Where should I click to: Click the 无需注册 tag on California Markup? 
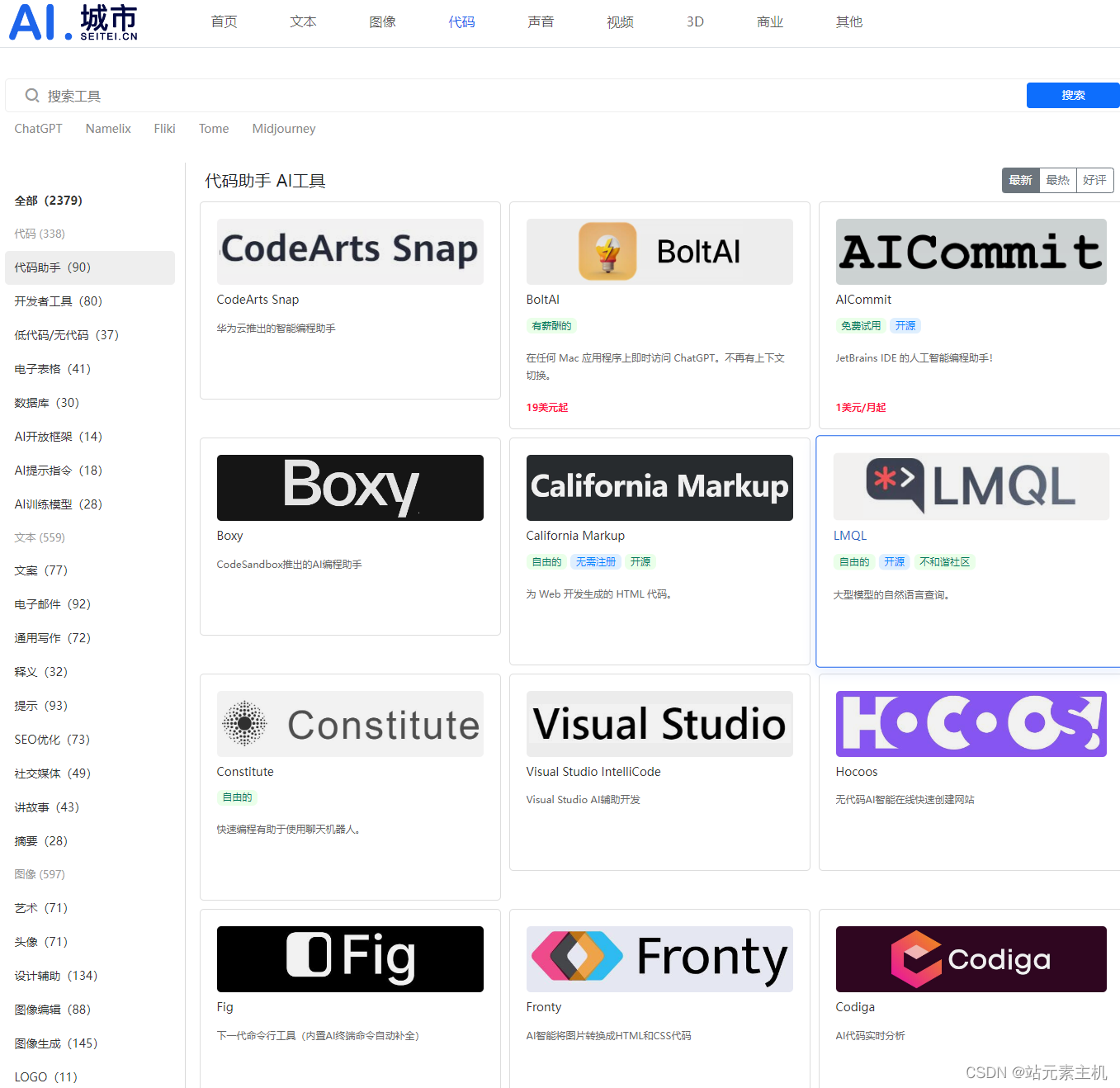(x=596, y=562)
